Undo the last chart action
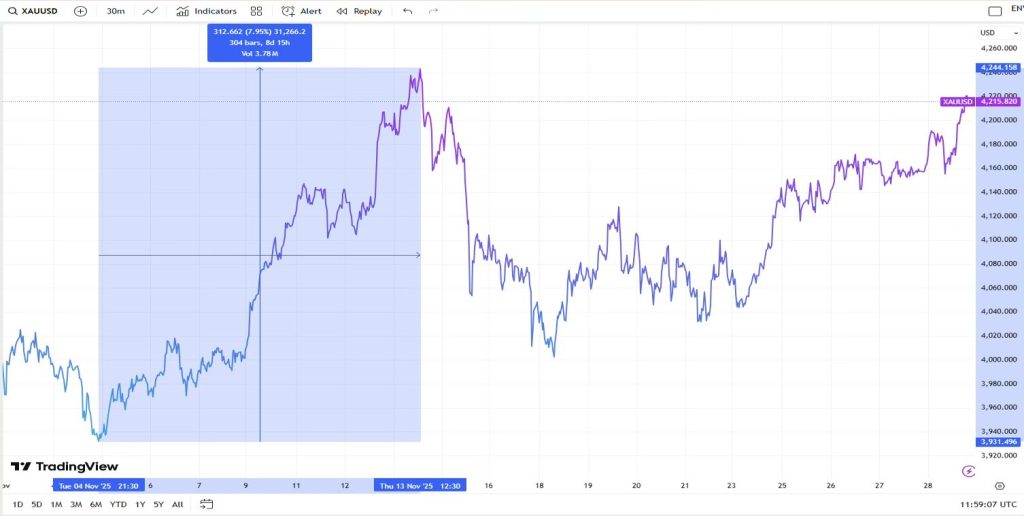The height and width of the screenshot is (516, 1024). click(x=407, y=11)
